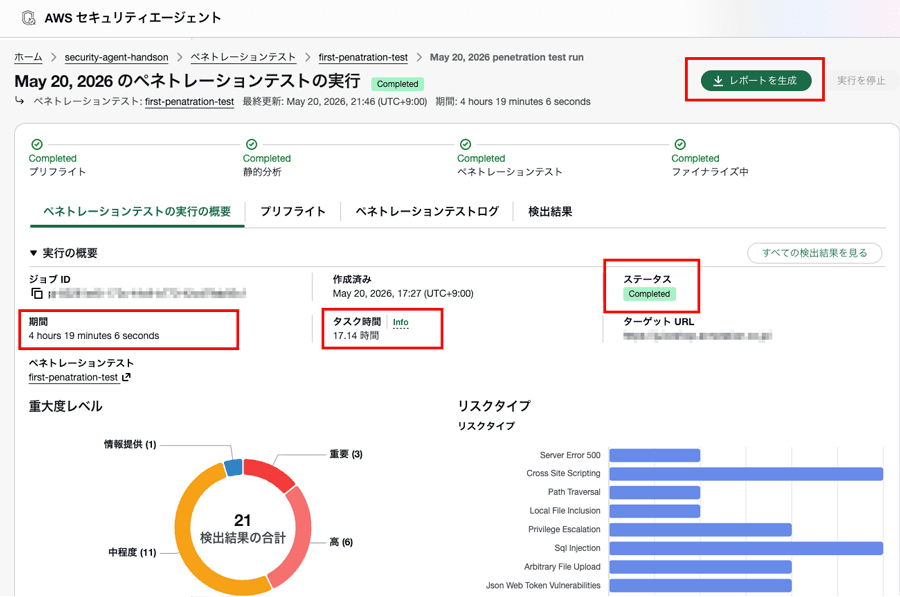Open ペネトレーションテスト breadcrumb link
Screen dimensions: 900x597
click(x=243, y=57)
